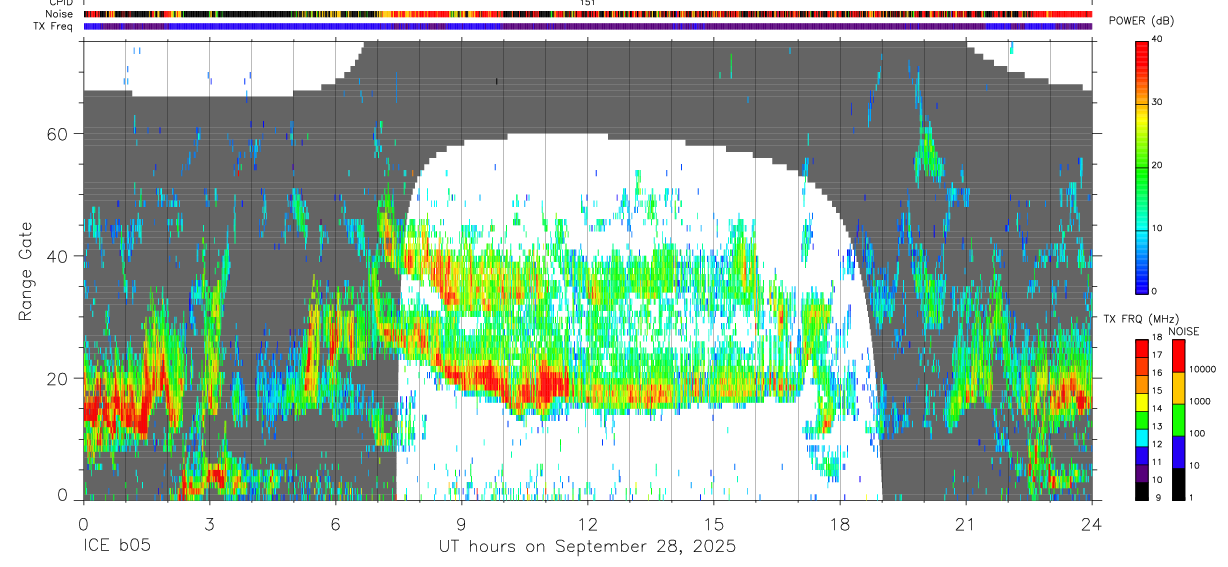Click 'UT hours on September 28, 2025' label

click(587, 546)
